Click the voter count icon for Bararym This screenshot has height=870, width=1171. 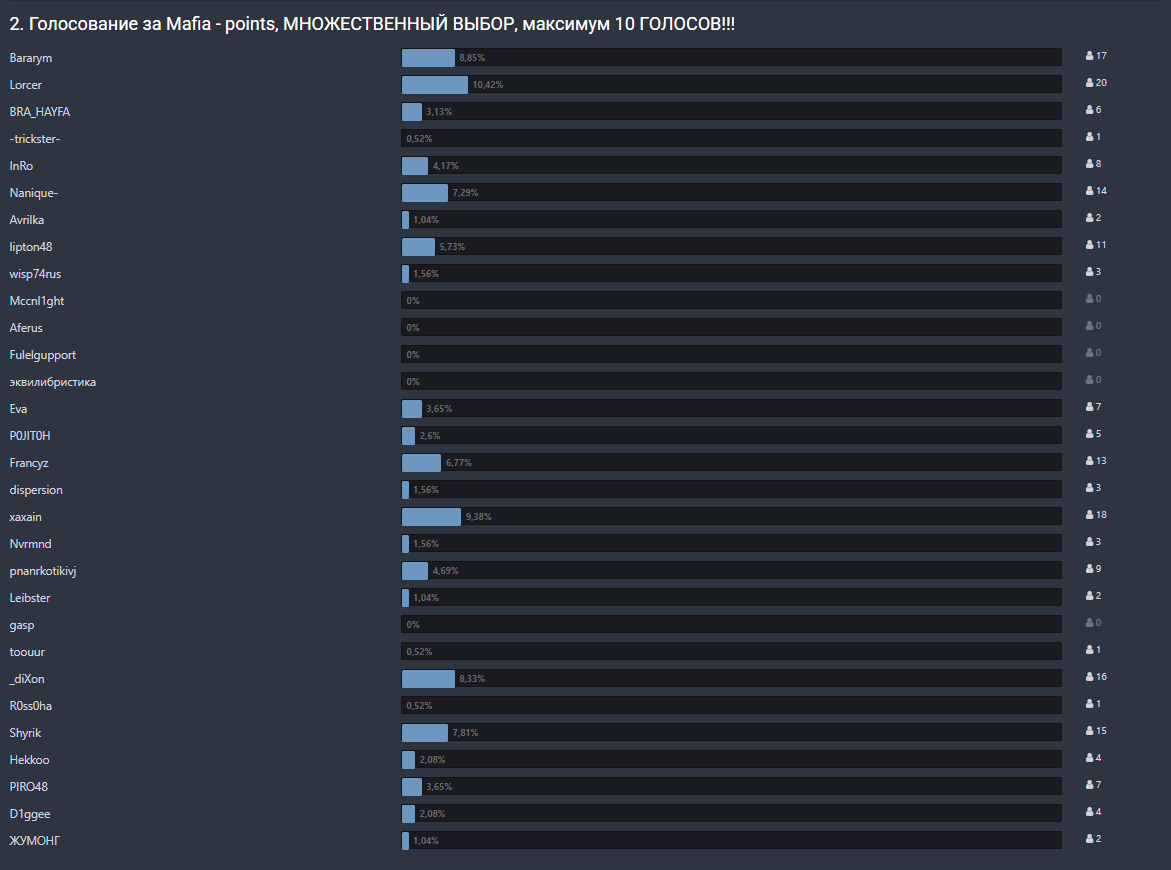[1089, 56]
